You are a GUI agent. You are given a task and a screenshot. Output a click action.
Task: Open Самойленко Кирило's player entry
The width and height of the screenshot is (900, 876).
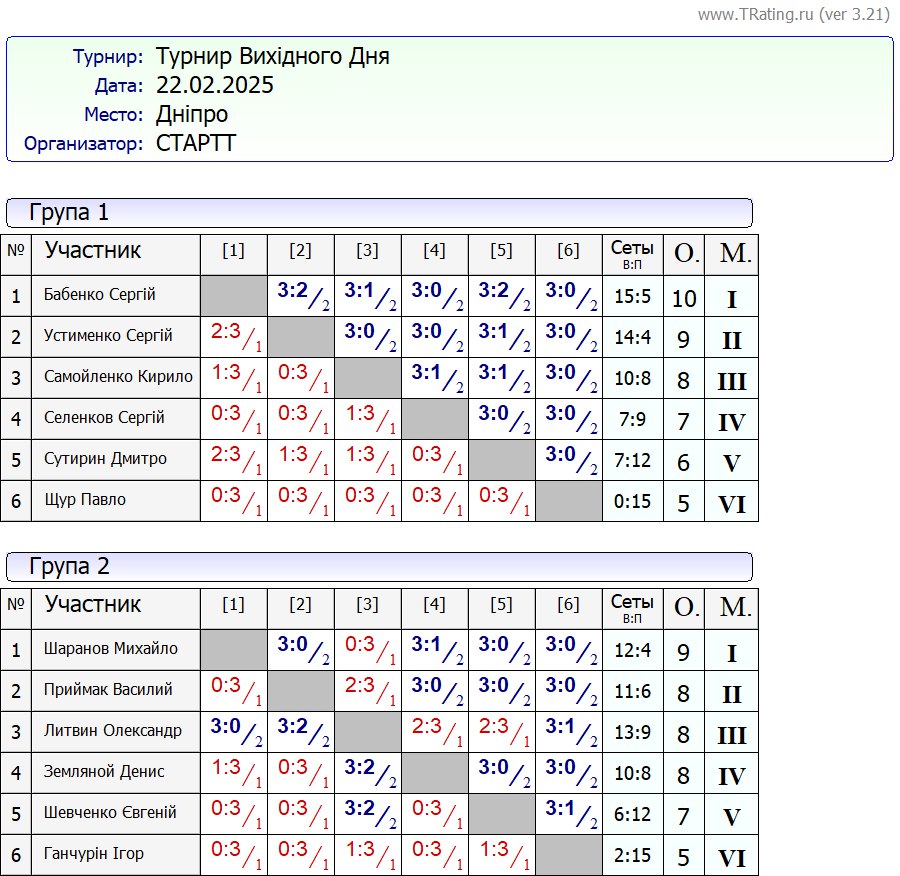118,377
